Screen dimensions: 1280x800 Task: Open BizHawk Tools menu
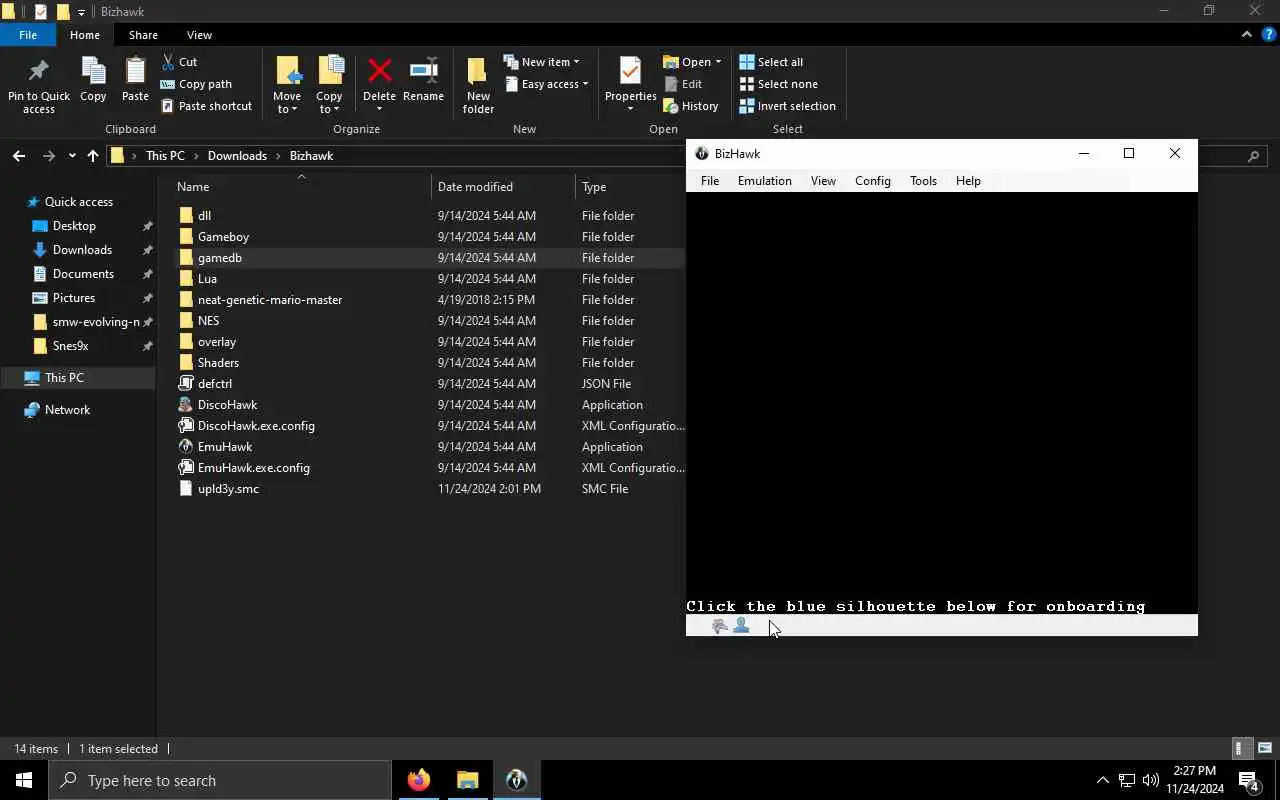(x=923, y=181)
